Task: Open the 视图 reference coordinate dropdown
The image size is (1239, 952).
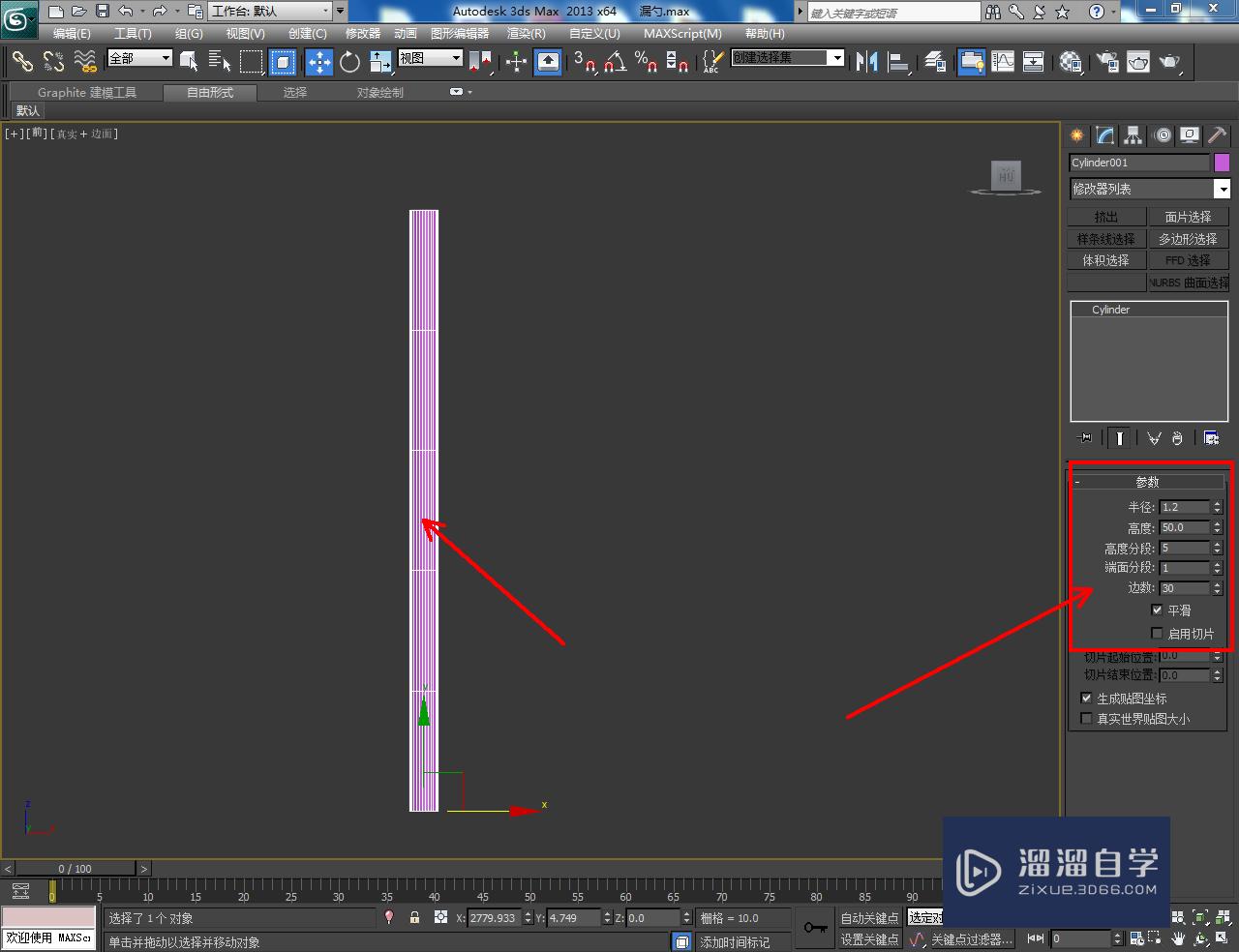Action: point(431,58)
